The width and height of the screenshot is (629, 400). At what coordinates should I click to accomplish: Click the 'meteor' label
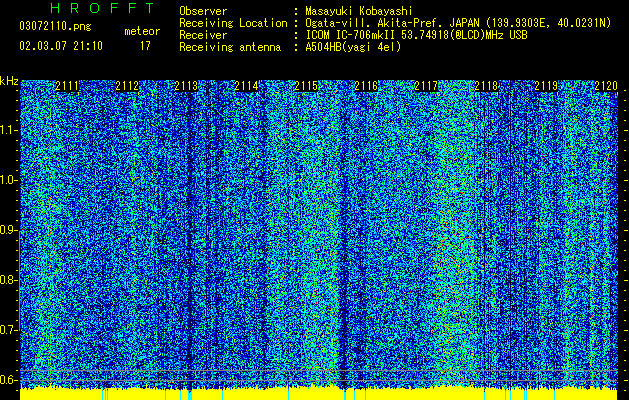tap(142, 31)
